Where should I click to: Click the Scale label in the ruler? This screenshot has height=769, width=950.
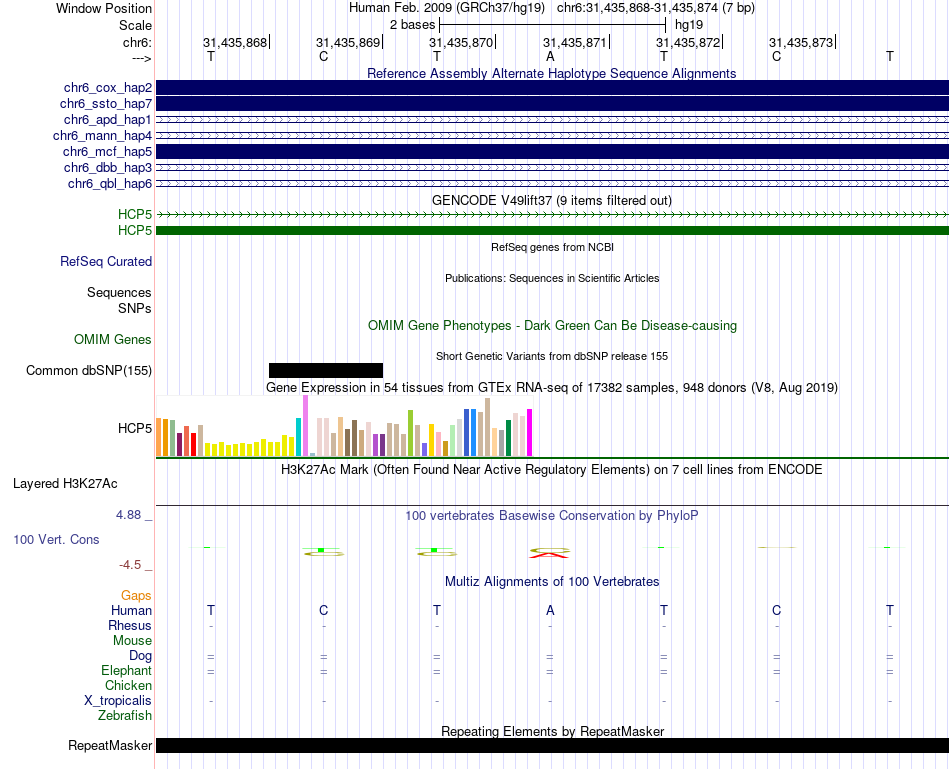pyautogui.click(x=136, y=25)
